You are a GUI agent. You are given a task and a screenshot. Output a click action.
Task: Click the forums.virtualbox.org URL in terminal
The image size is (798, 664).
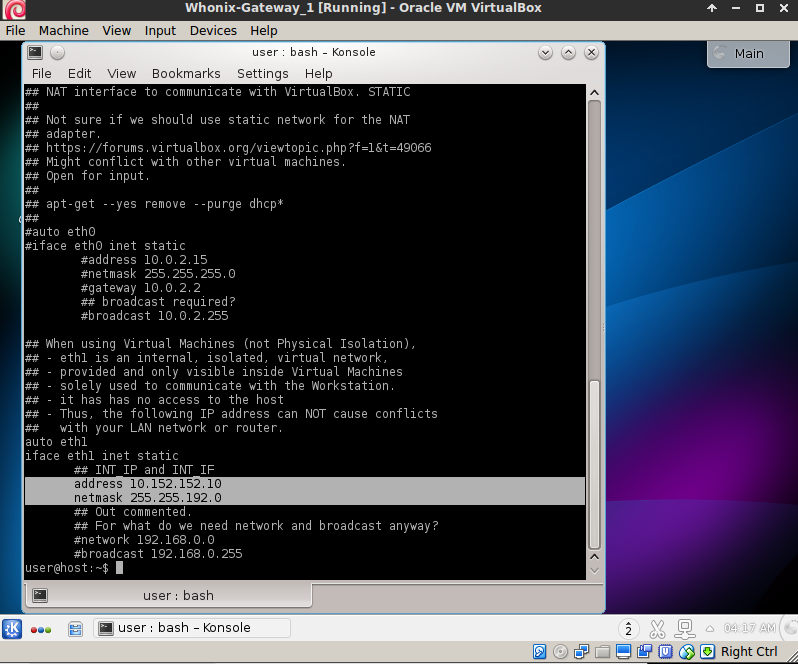click(239, 148)
